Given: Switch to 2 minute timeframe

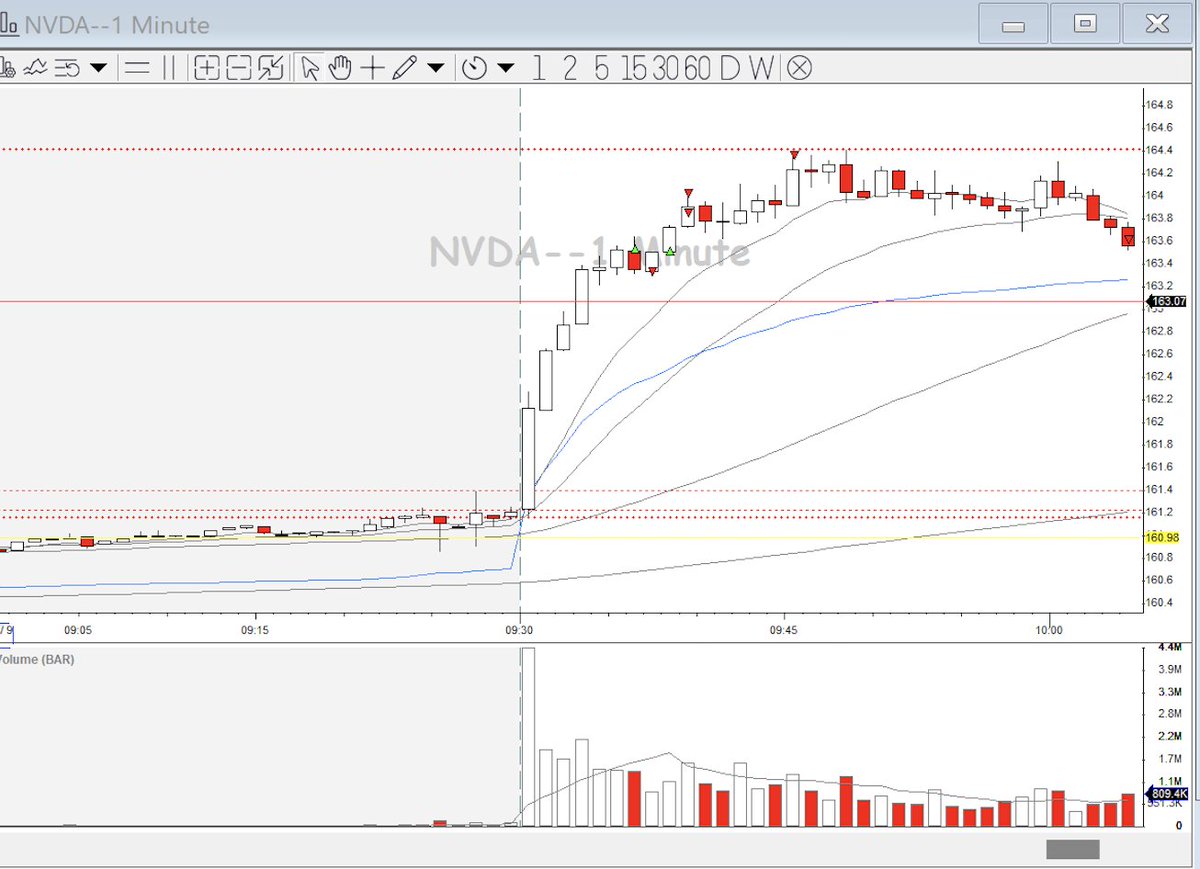Looking at the screenshot, I should 570,68.
